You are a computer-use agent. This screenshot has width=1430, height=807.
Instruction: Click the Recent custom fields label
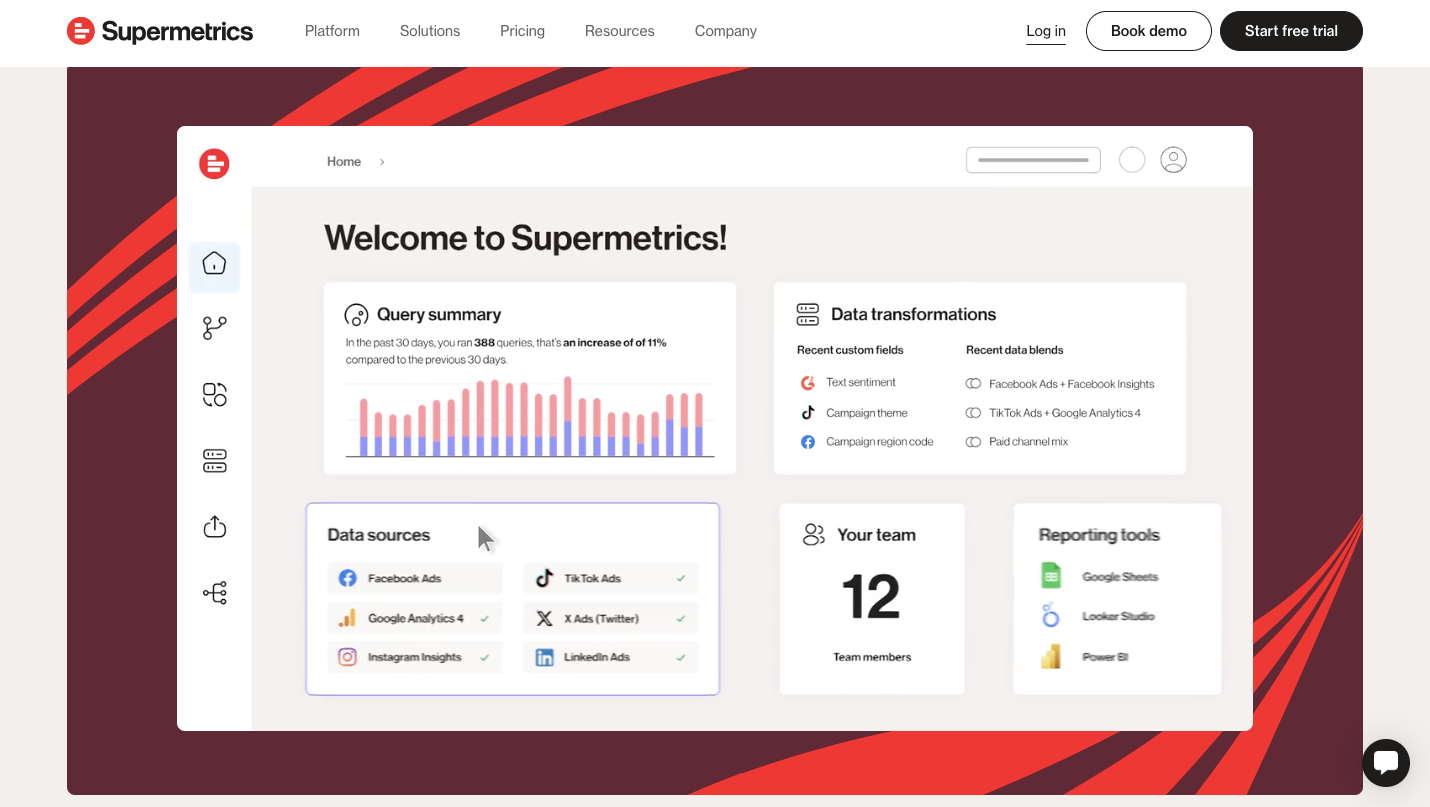[x=850, y=350]
